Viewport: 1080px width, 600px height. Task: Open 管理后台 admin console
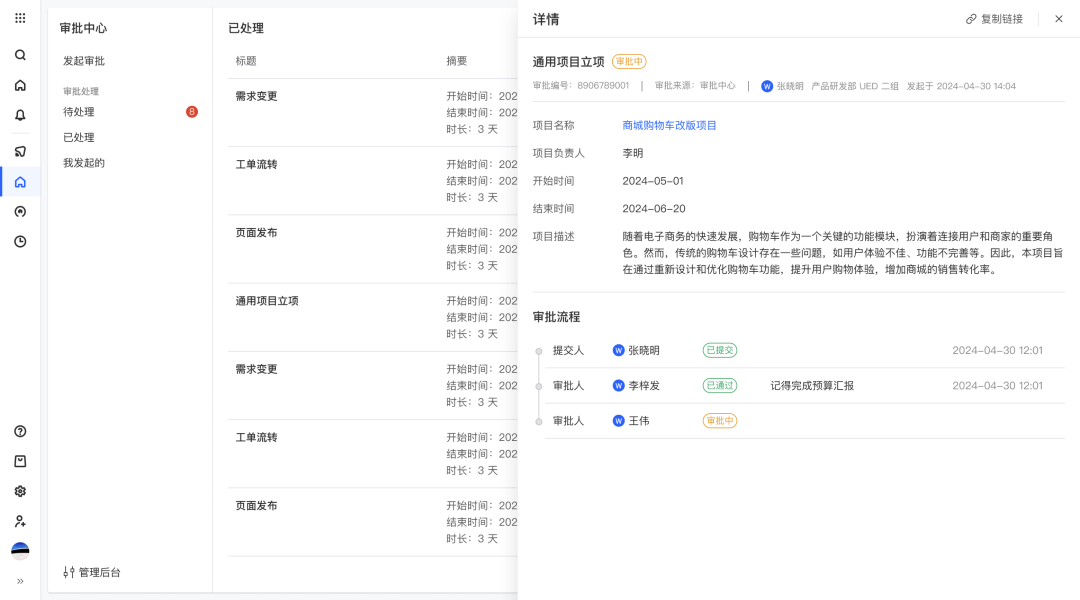(92, 572)
